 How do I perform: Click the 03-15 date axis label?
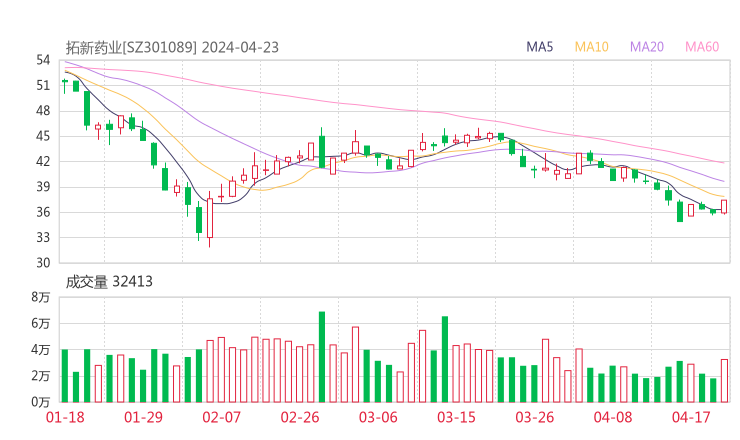tap(456, 417)
